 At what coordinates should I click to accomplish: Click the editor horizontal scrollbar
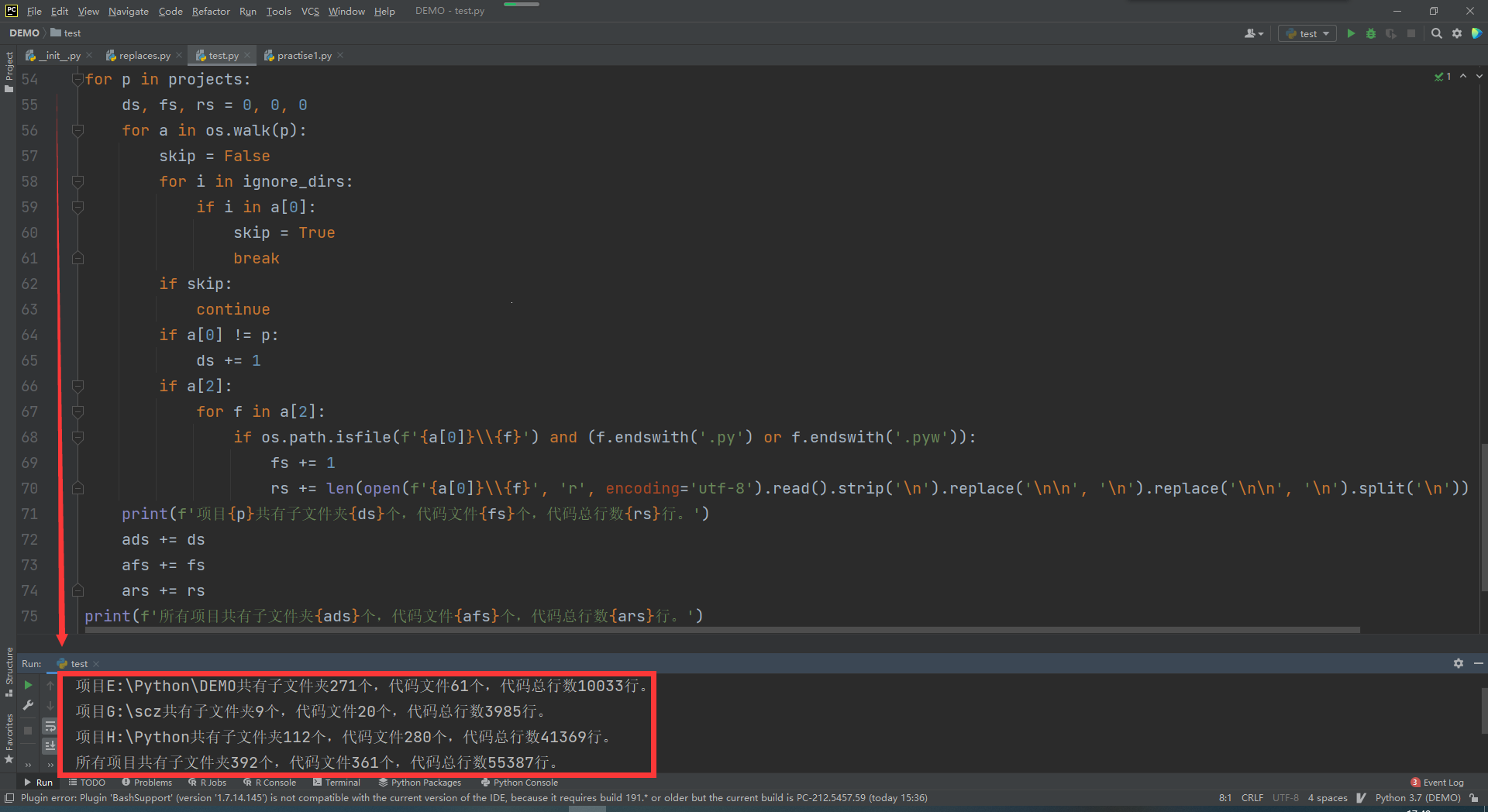(x=722, y=630)
